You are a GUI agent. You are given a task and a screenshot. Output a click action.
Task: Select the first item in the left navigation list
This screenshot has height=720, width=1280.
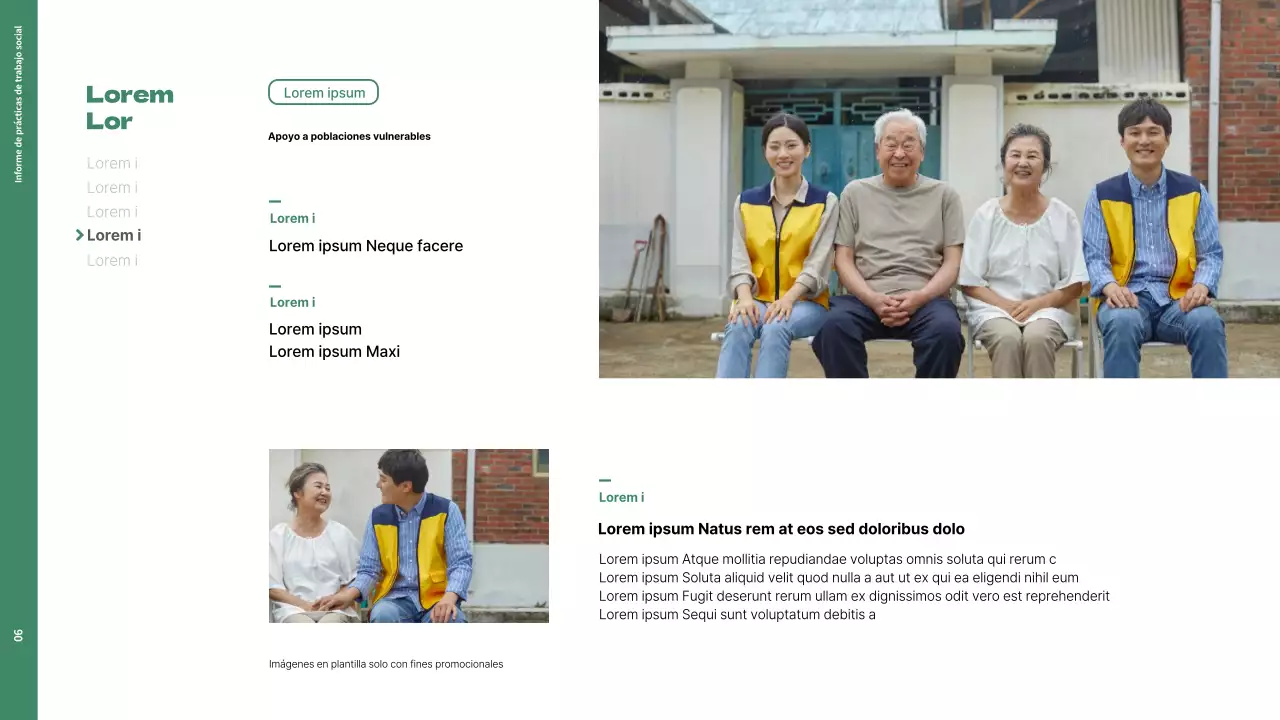(x=112, y=163)
